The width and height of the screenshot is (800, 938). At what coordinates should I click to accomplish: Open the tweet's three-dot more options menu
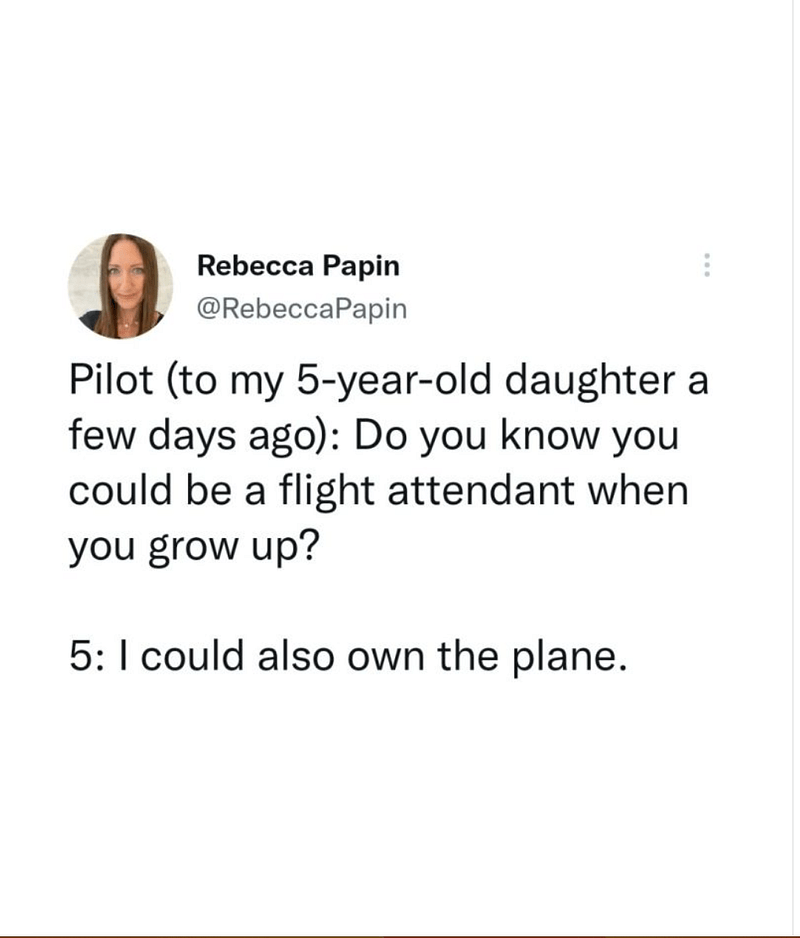coord(707,265)
